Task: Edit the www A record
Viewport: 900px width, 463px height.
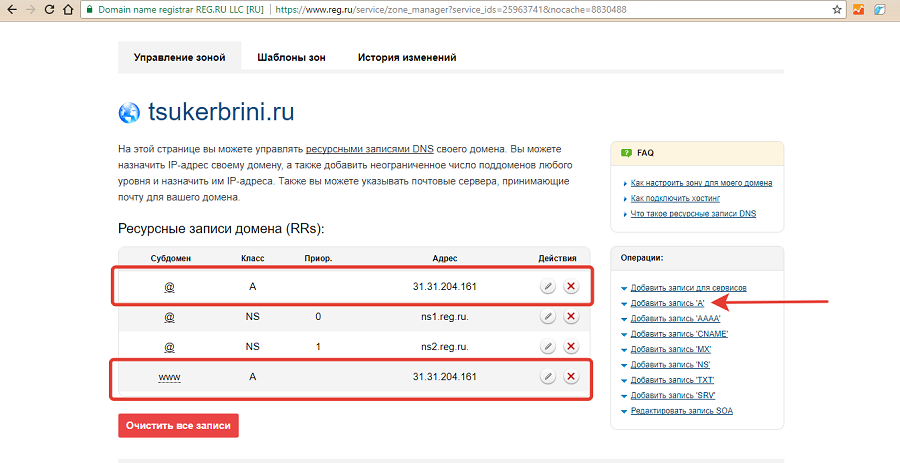Action: pos(548,376)
